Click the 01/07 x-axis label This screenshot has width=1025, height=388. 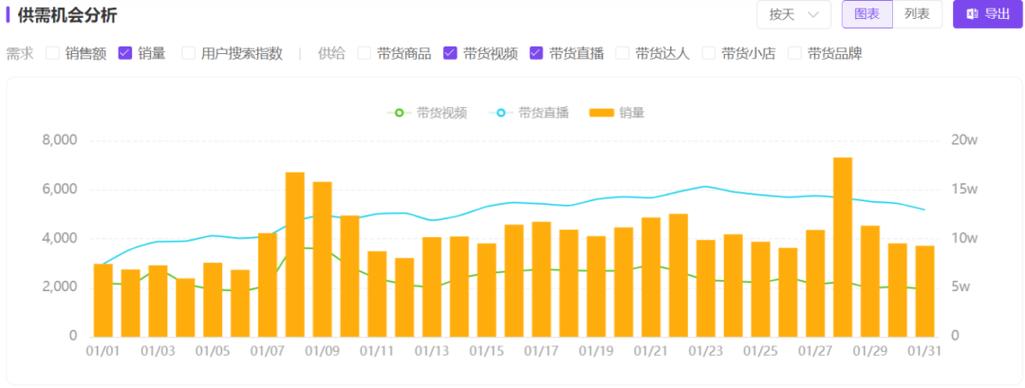(267, 351)
